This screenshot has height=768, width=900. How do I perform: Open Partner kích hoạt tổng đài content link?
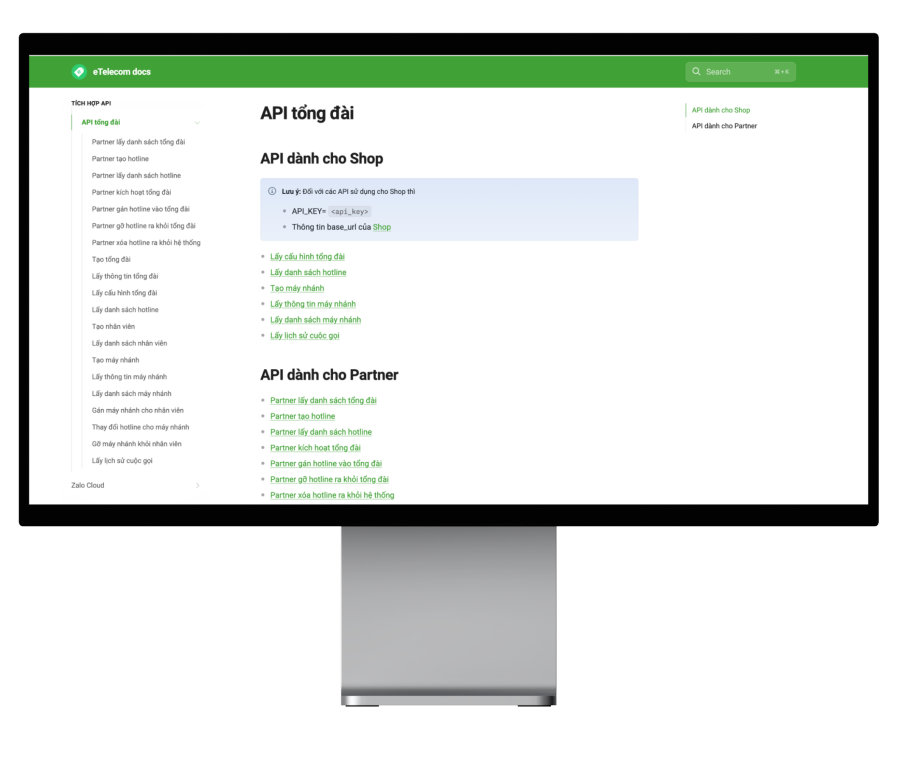tap(315, 448)
